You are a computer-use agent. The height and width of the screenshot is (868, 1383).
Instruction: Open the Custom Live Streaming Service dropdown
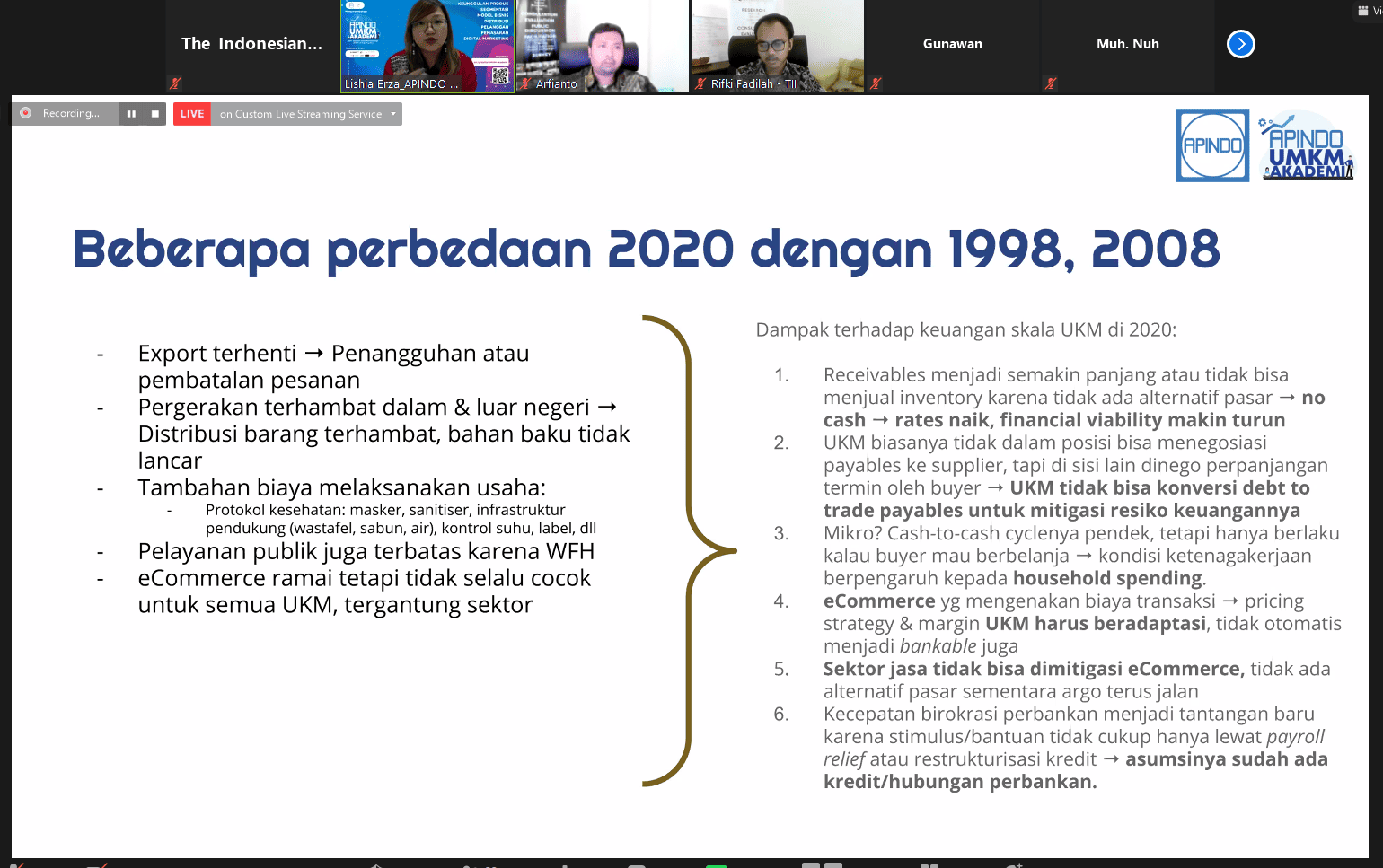[392, 114]
